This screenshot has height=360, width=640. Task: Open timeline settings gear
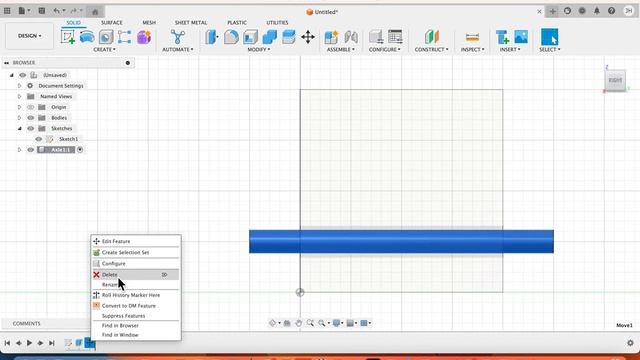coord(630,343)
